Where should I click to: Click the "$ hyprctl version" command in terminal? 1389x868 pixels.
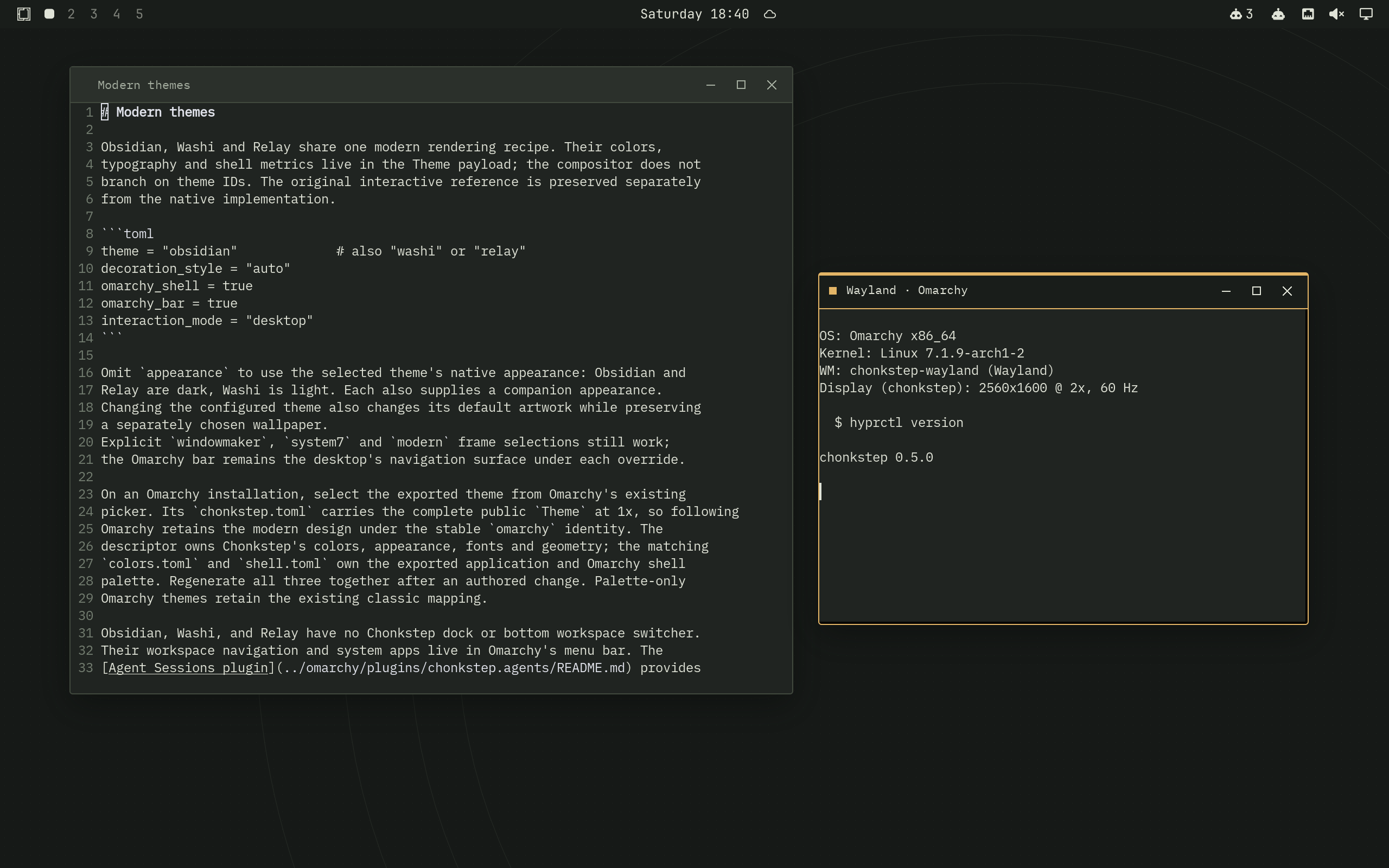(x=899, y=423)
